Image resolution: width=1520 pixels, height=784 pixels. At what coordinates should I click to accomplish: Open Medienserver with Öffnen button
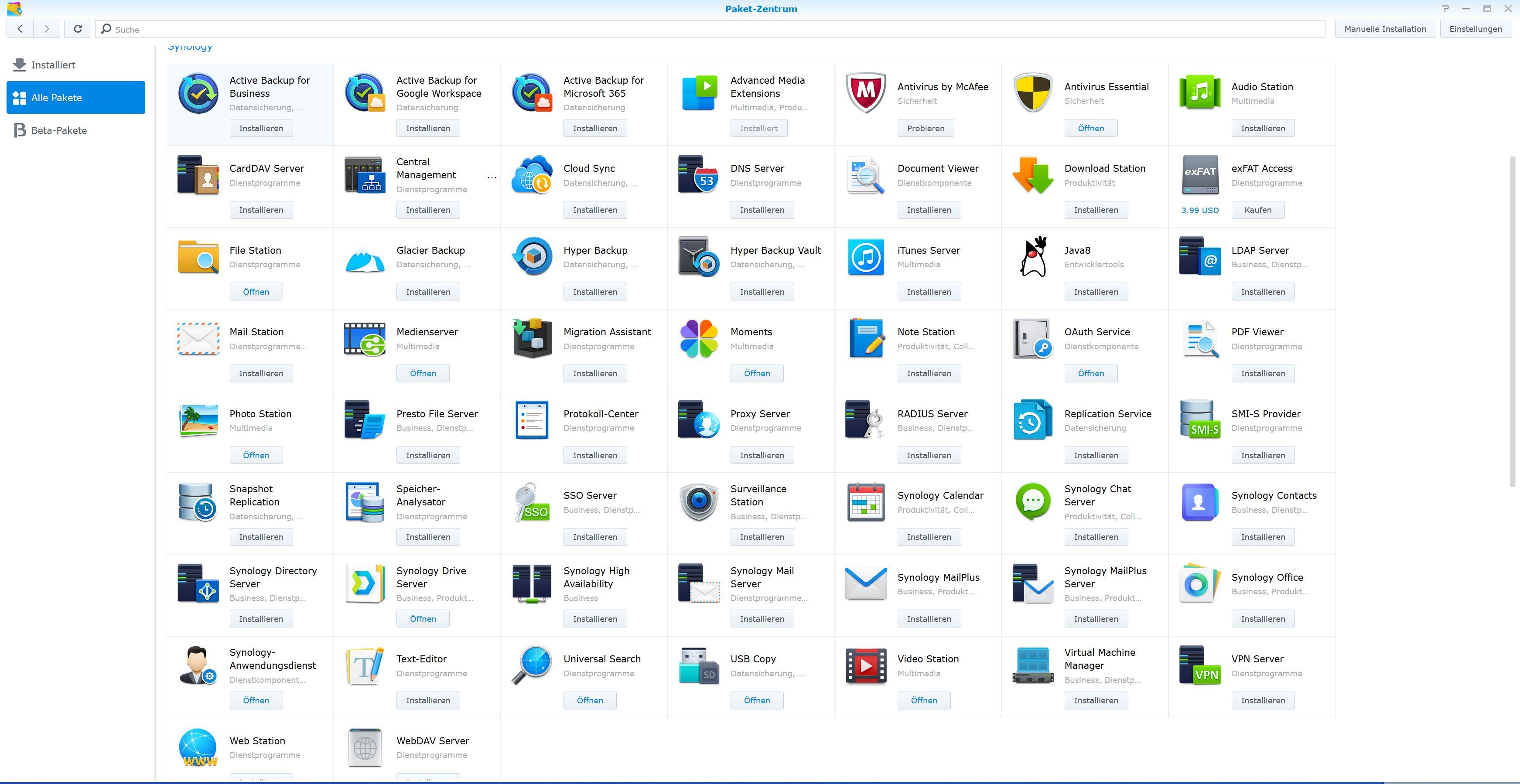423,373
